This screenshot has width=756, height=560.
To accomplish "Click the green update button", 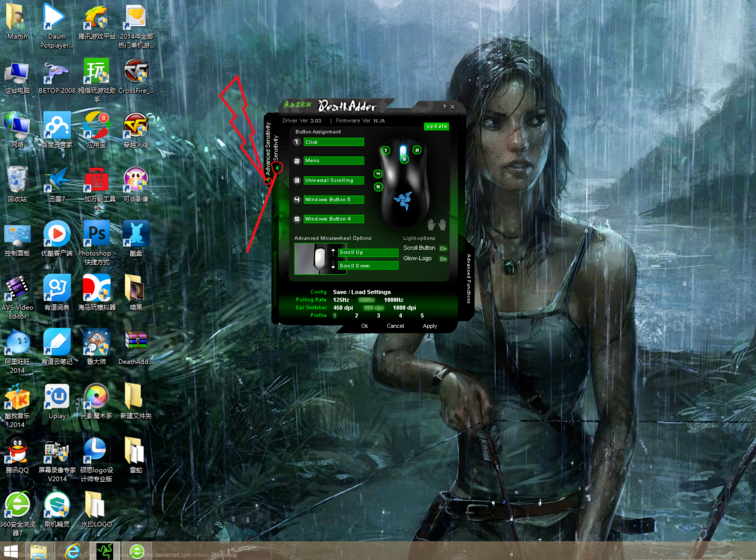I will [x=436, y=126].
